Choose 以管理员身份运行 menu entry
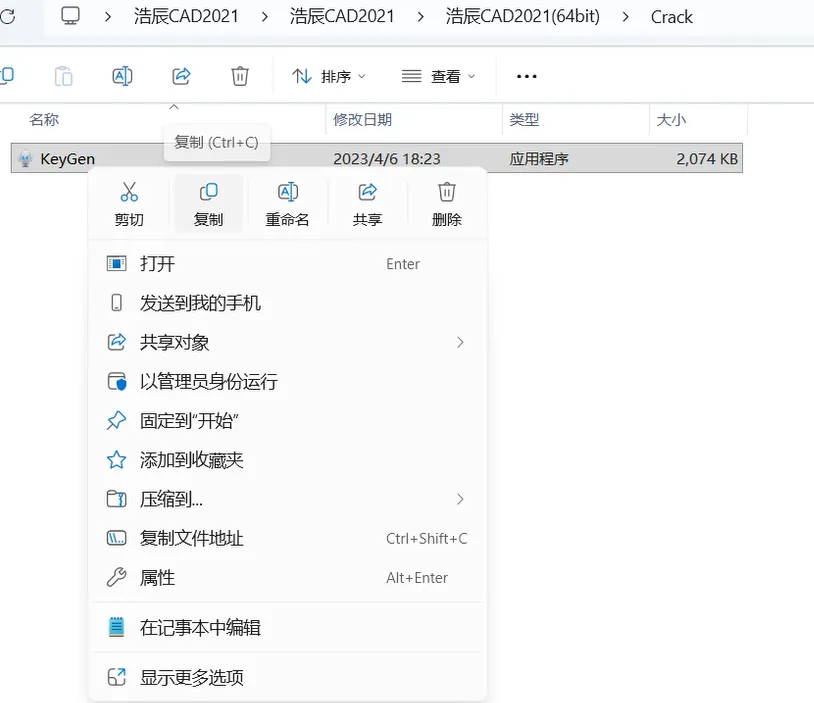 pyautogui.click(x=288, y=382)
